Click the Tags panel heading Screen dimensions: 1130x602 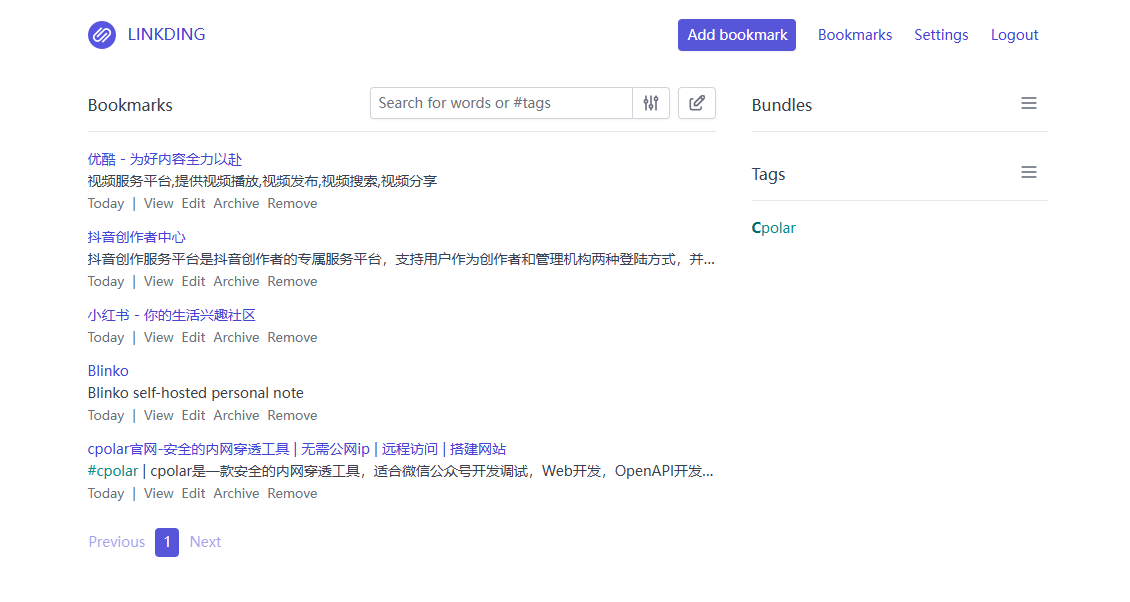tap(768, 174)
